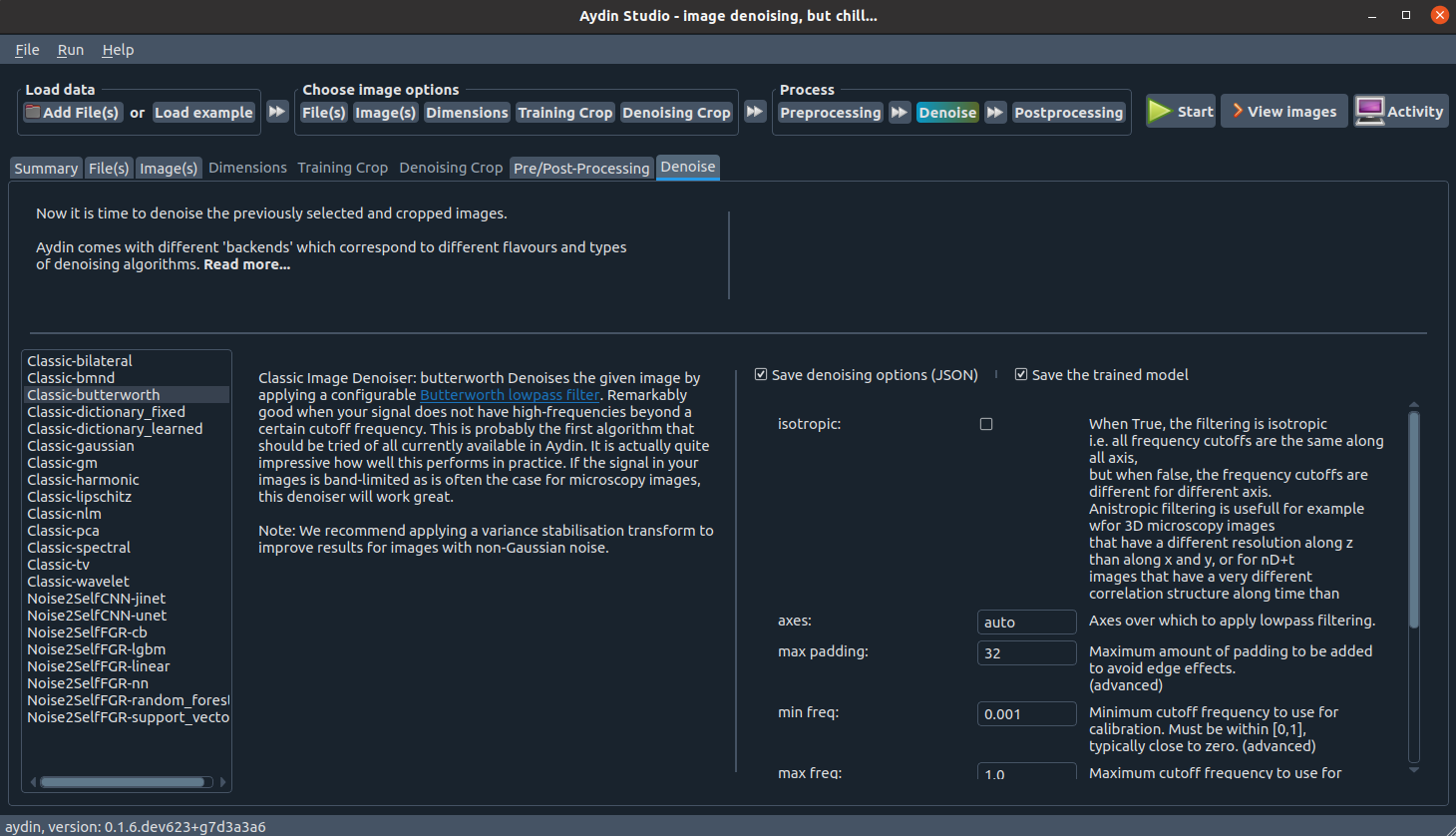Click the highlighted Denoise process button

[947, 113]
